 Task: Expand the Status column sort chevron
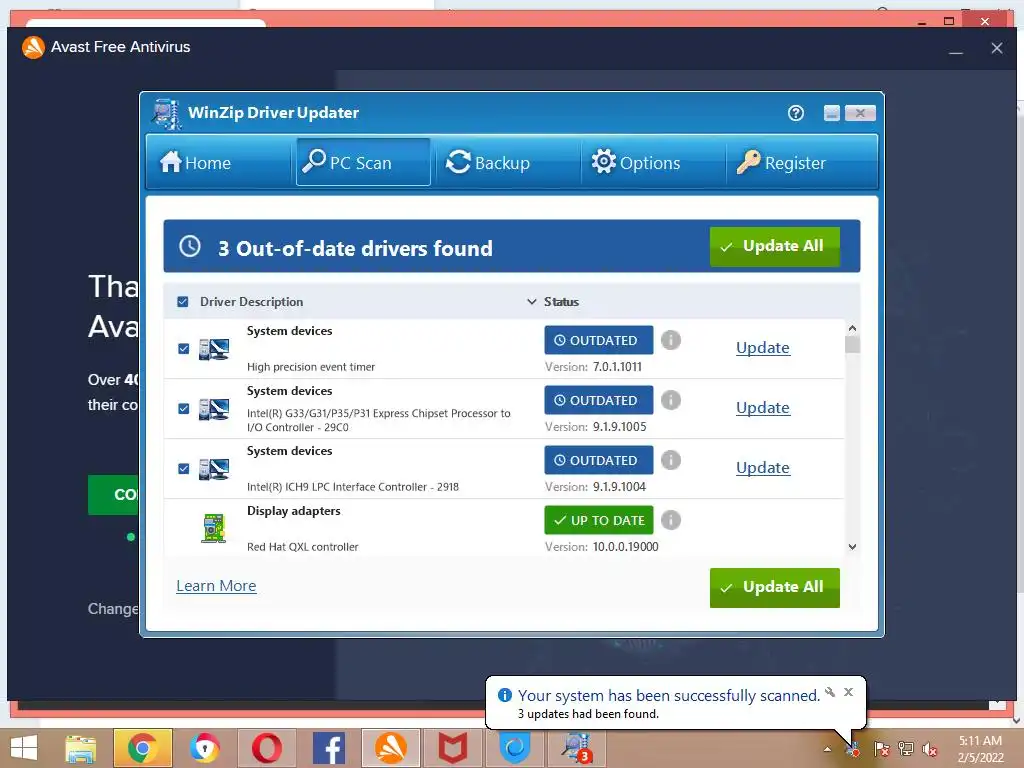(x=532, y=302)
